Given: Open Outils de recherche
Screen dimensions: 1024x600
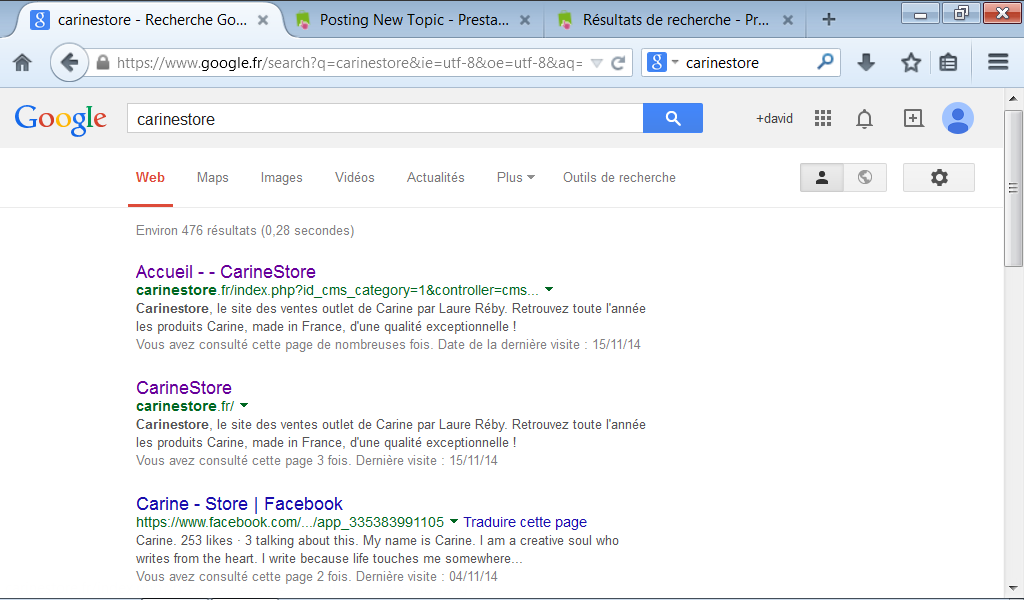Looking at the screenshot, I should 619,178.
